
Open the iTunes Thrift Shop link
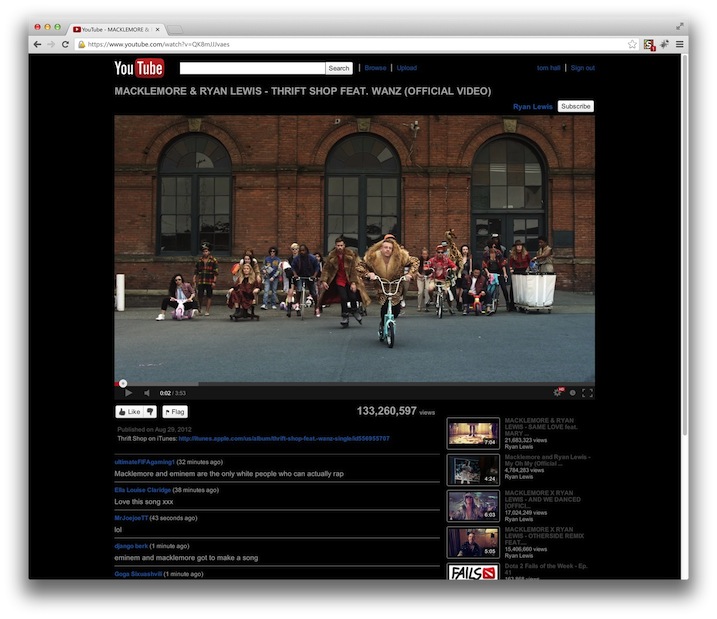(x=284, y=438)
